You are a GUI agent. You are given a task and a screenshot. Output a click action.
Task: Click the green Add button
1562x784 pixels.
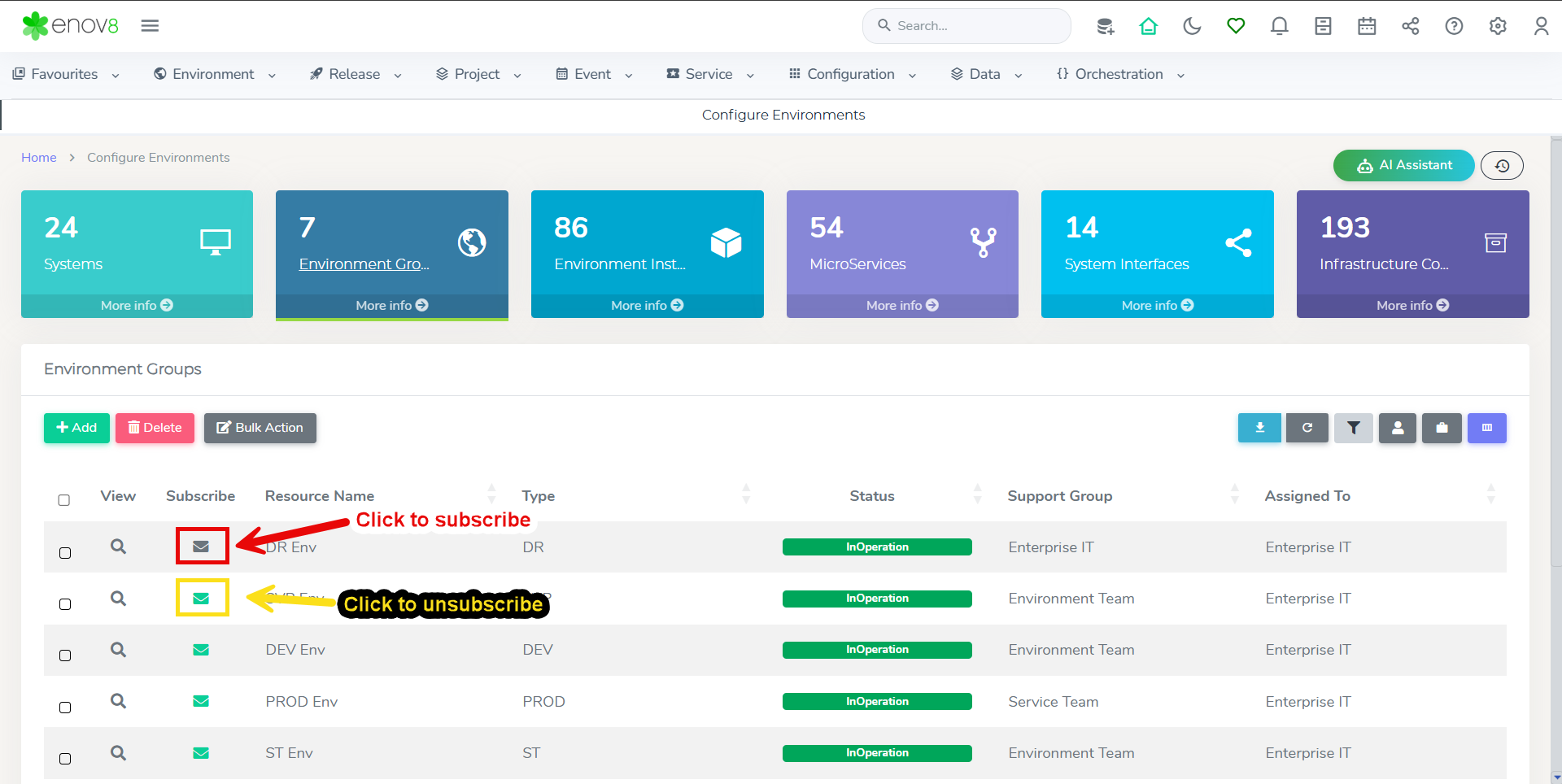(76, 428)
